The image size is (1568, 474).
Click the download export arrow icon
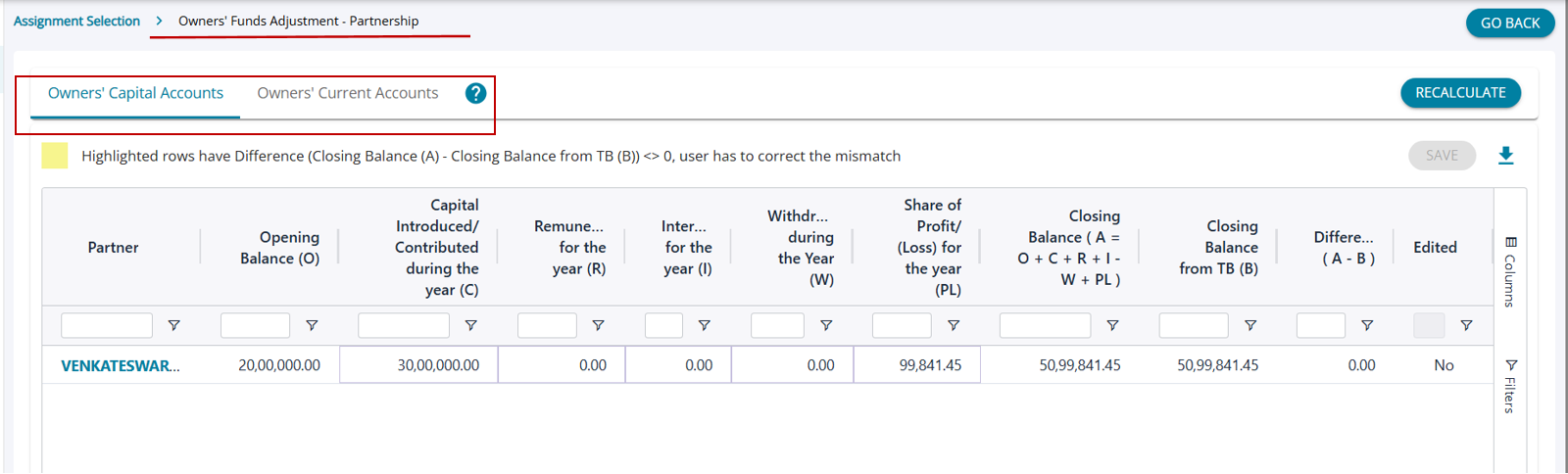point(1506,156)
